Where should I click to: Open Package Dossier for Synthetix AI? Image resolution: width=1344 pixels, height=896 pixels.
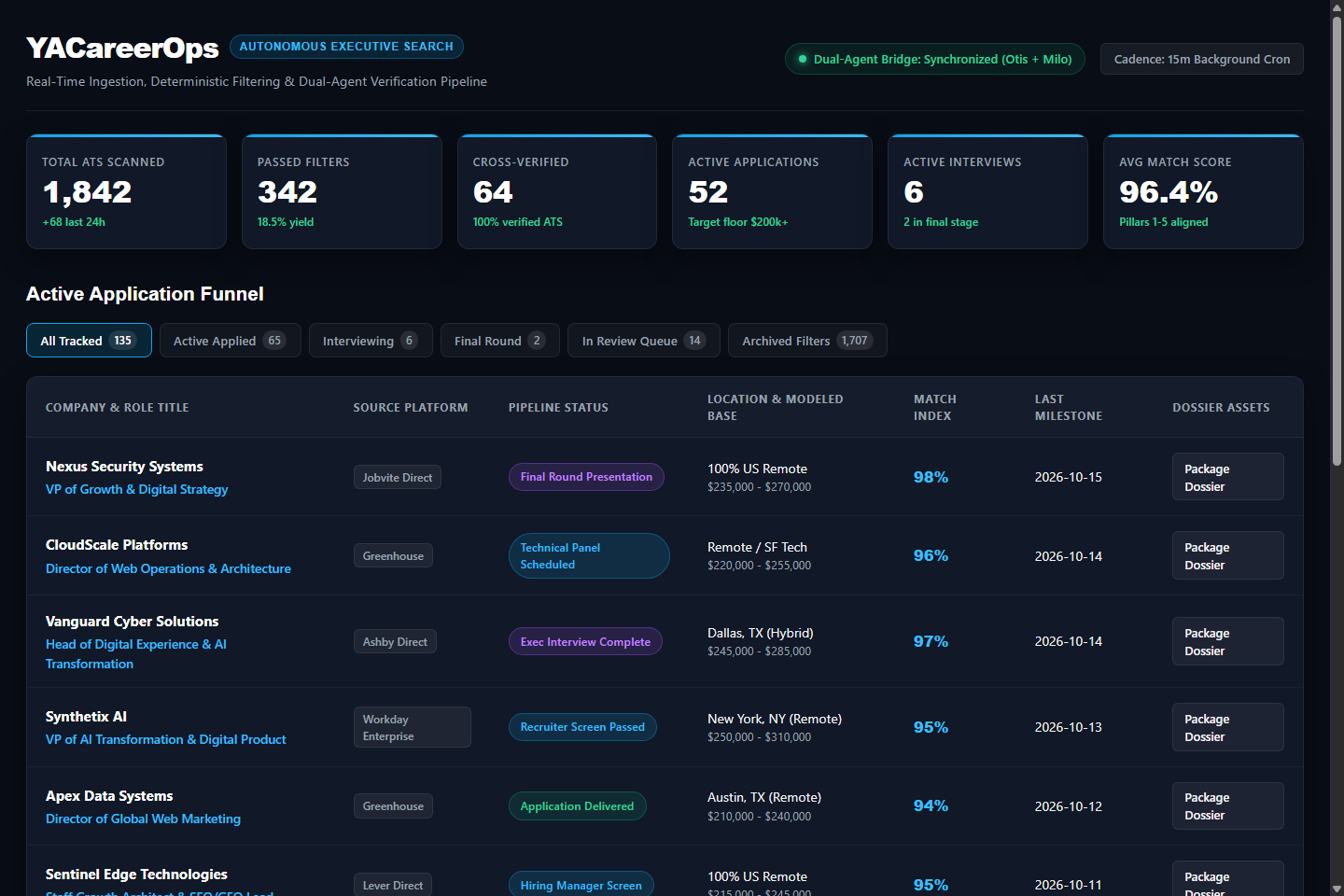tap(1227, 727)
